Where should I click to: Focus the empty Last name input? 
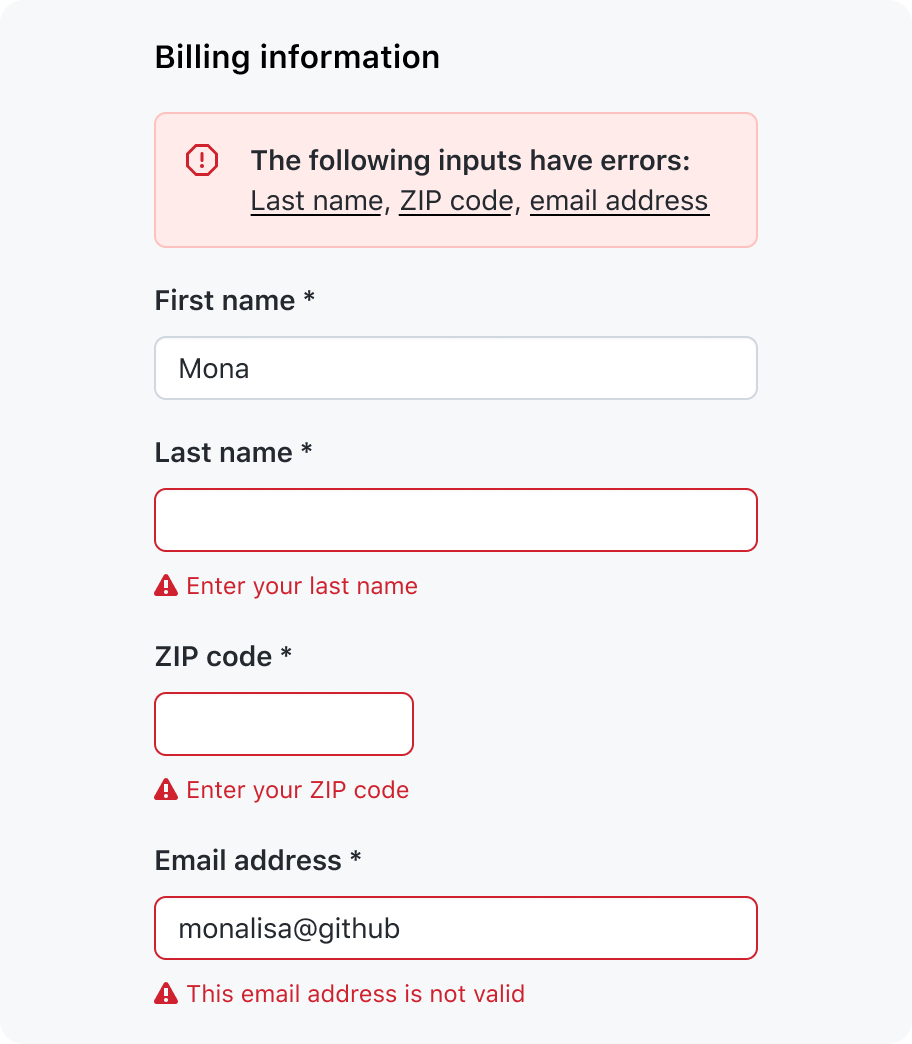456,520
